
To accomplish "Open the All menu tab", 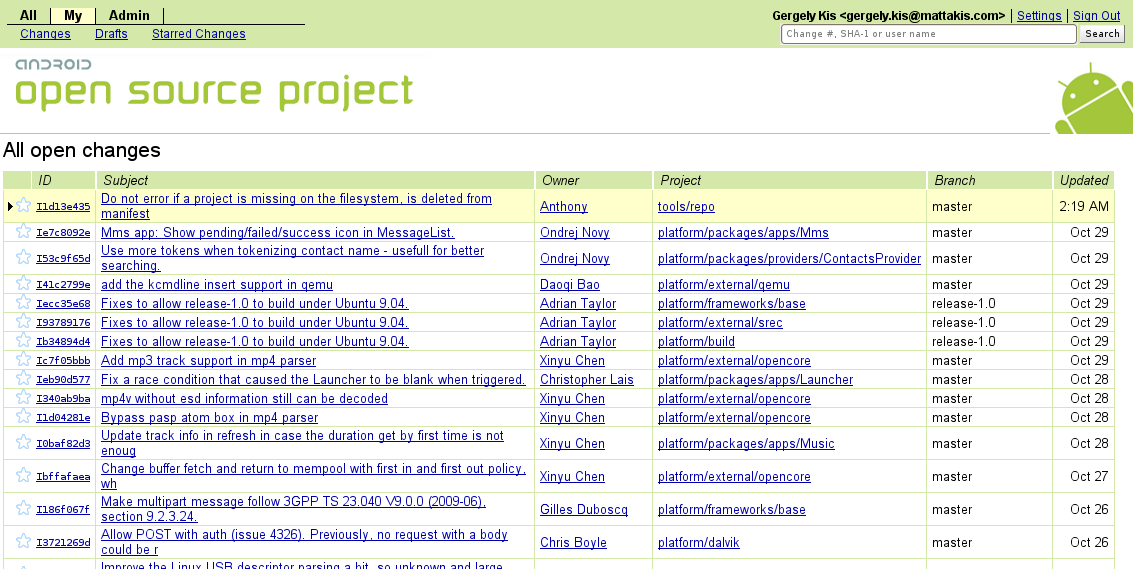I will pos(28,15).
